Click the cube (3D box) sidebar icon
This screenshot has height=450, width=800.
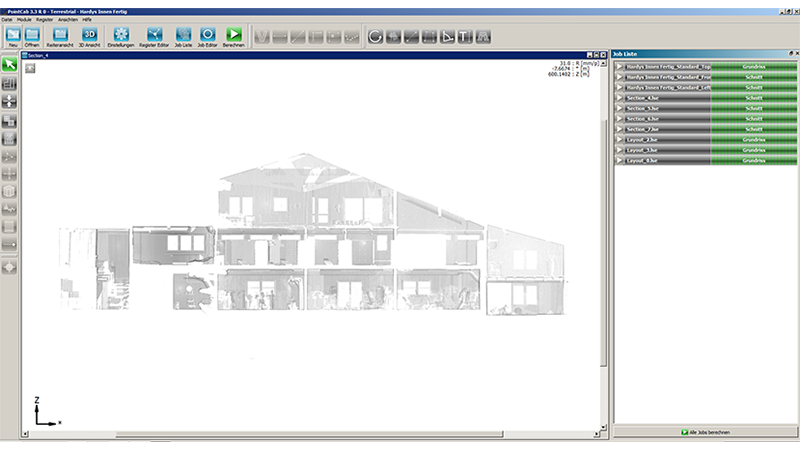(9, 191)
